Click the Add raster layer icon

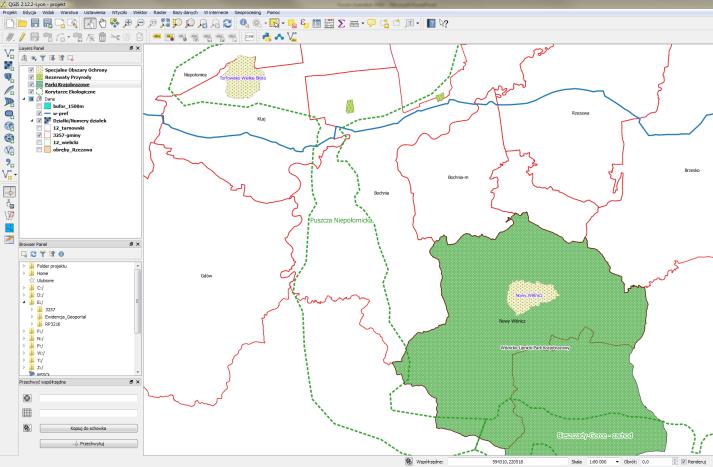tap(9, 66)
